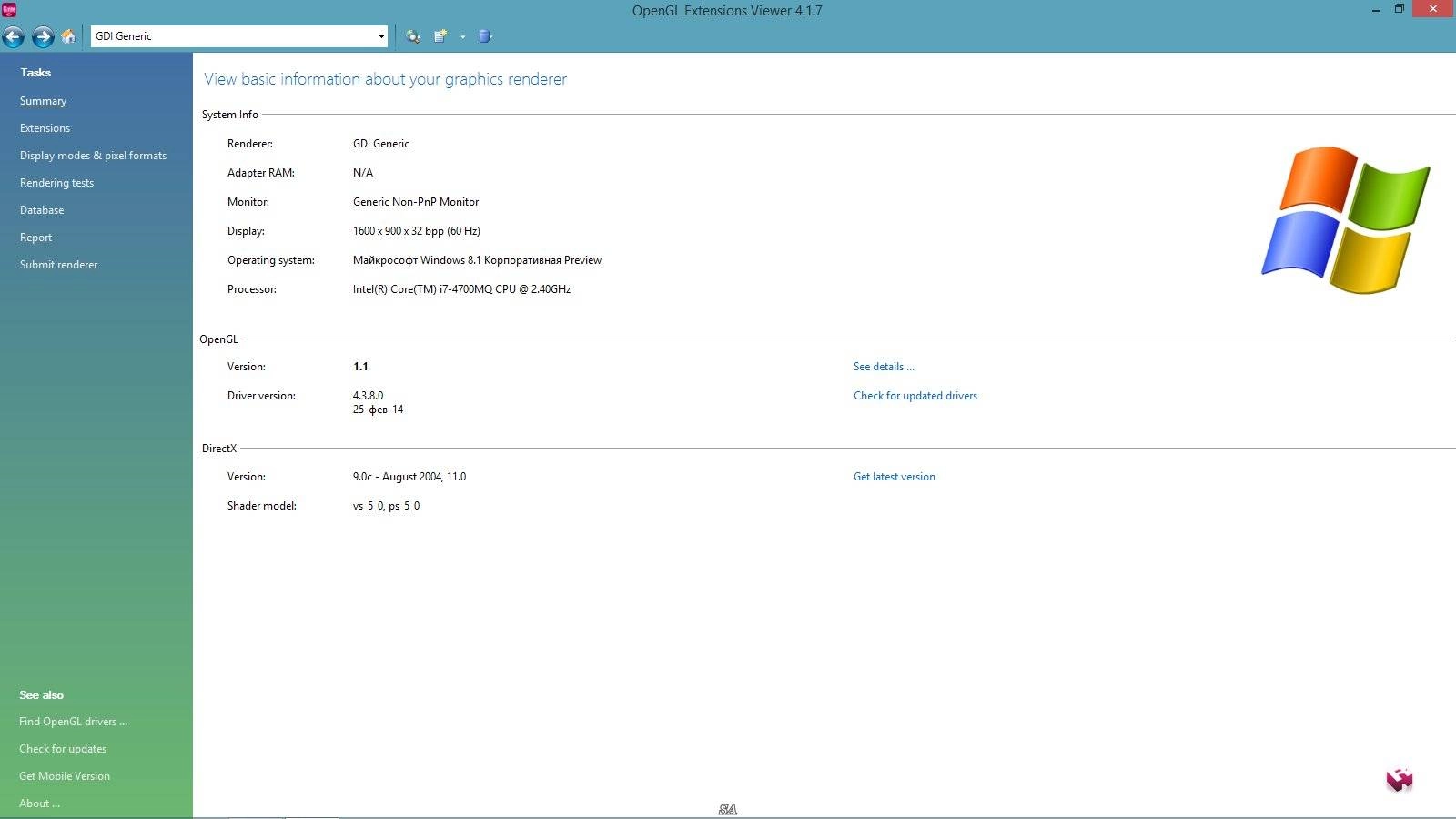Screen dimensions: 1456x819
Task: Click the Windows 8.1 operating system value
Action: [477, 260]
